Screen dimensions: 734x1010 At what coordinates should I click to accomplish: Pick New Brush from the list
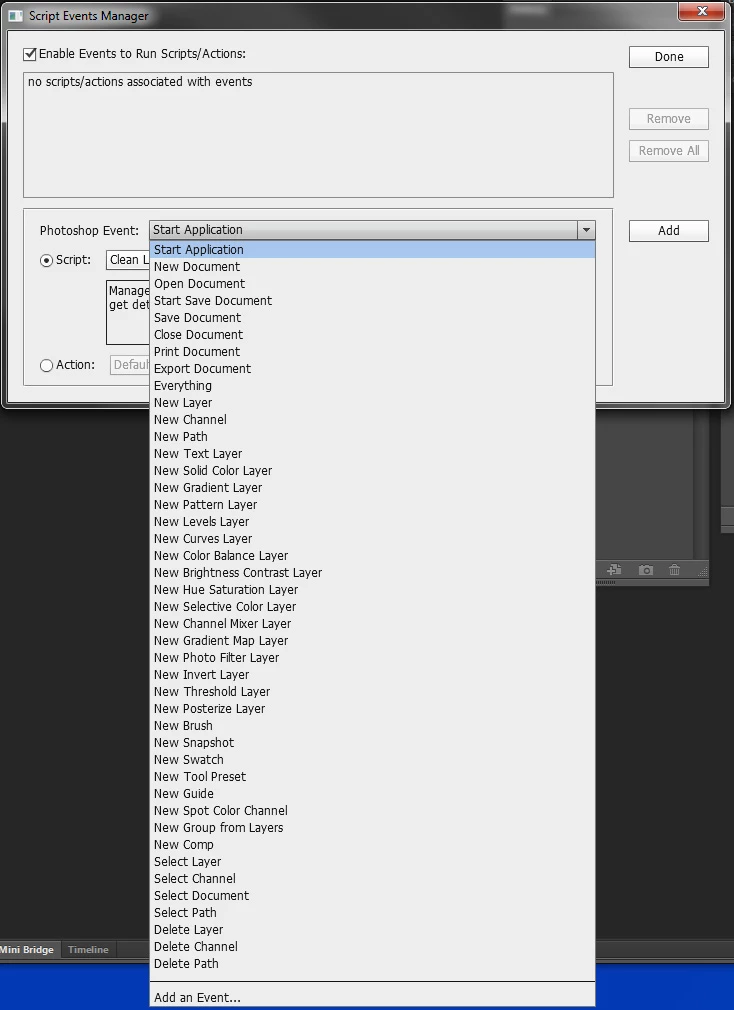372,726
